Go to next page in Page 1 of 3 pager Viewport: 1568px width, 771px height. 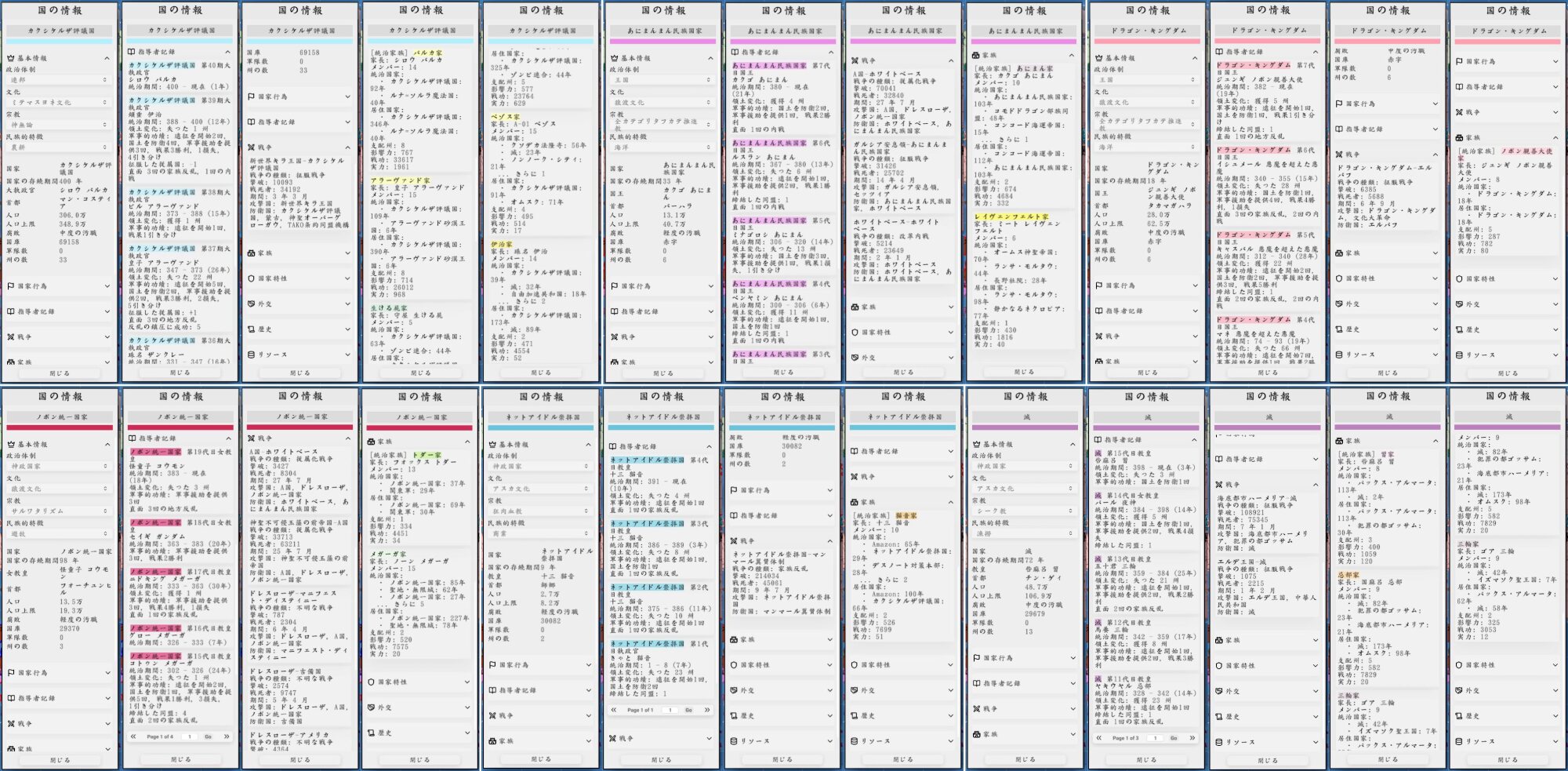[1192, 738]
